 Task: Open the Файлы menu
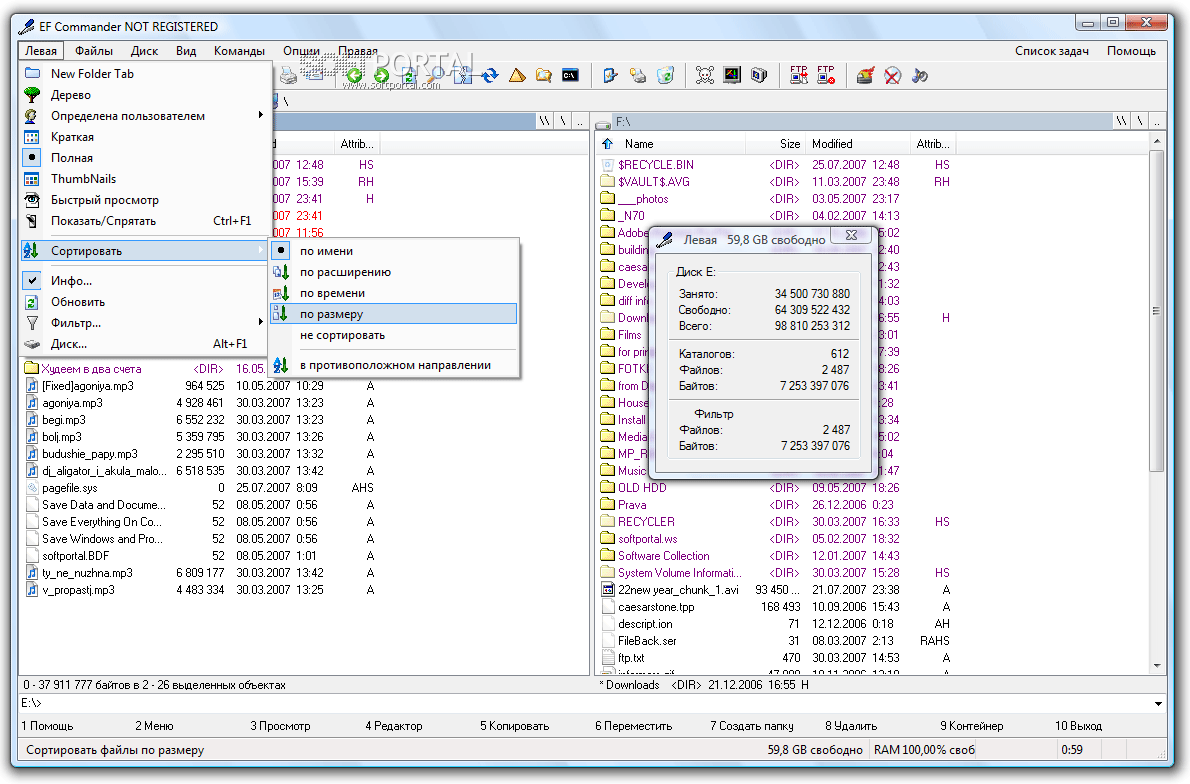[x=94, y=51]
